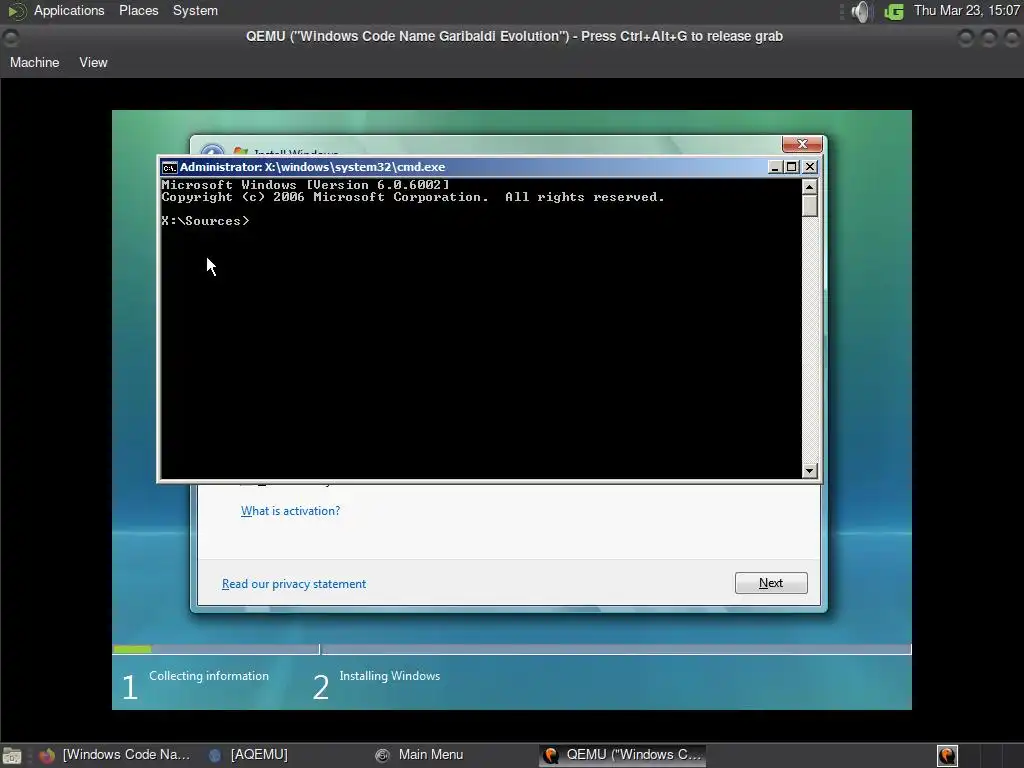Click the volume speaker icon in the top panel
The height and width of the screenshot is (768, 1024).
coord(861,11)
